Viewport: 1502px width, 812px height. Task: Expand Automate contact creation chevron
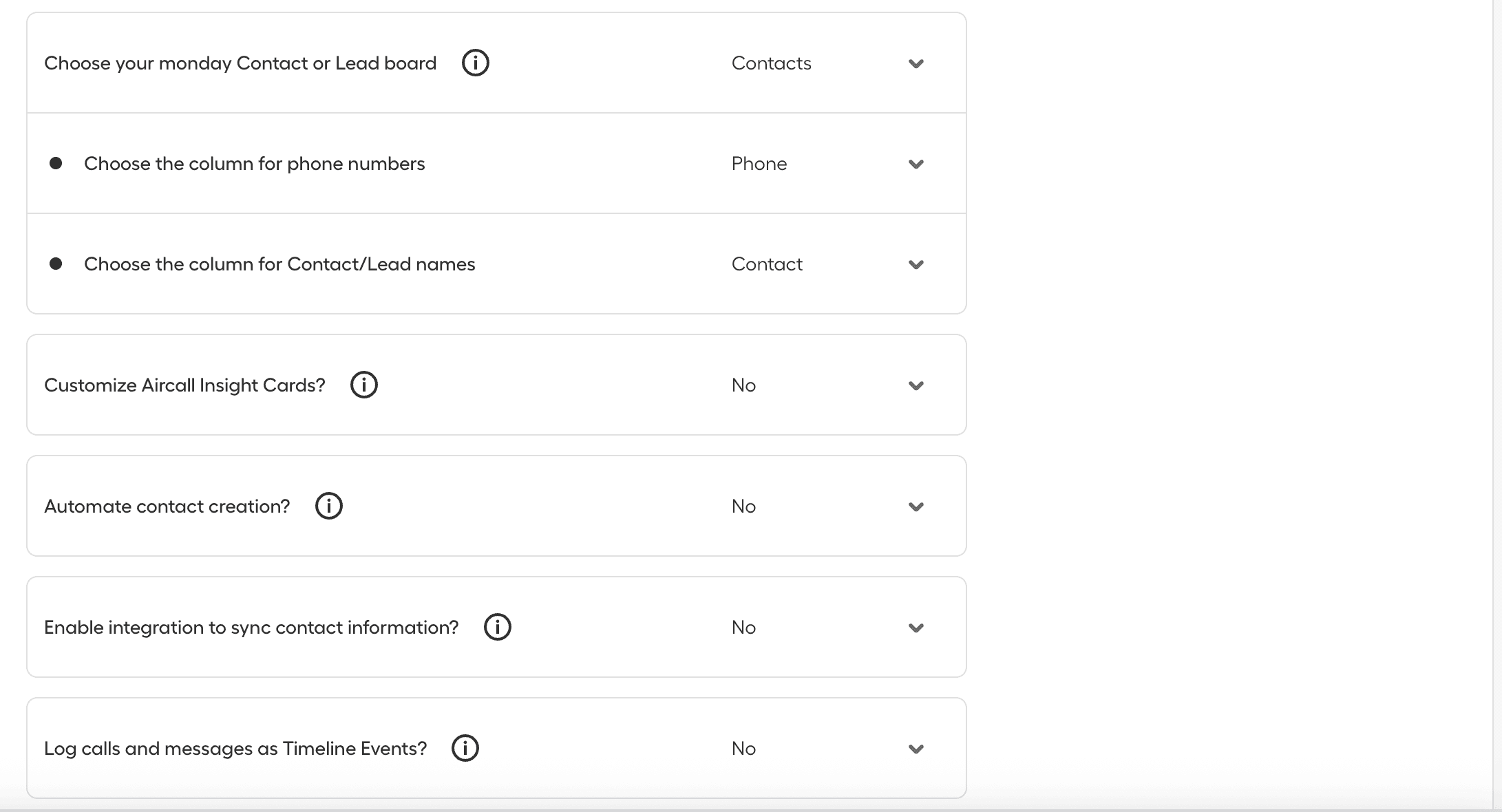(x=916, y=506)
